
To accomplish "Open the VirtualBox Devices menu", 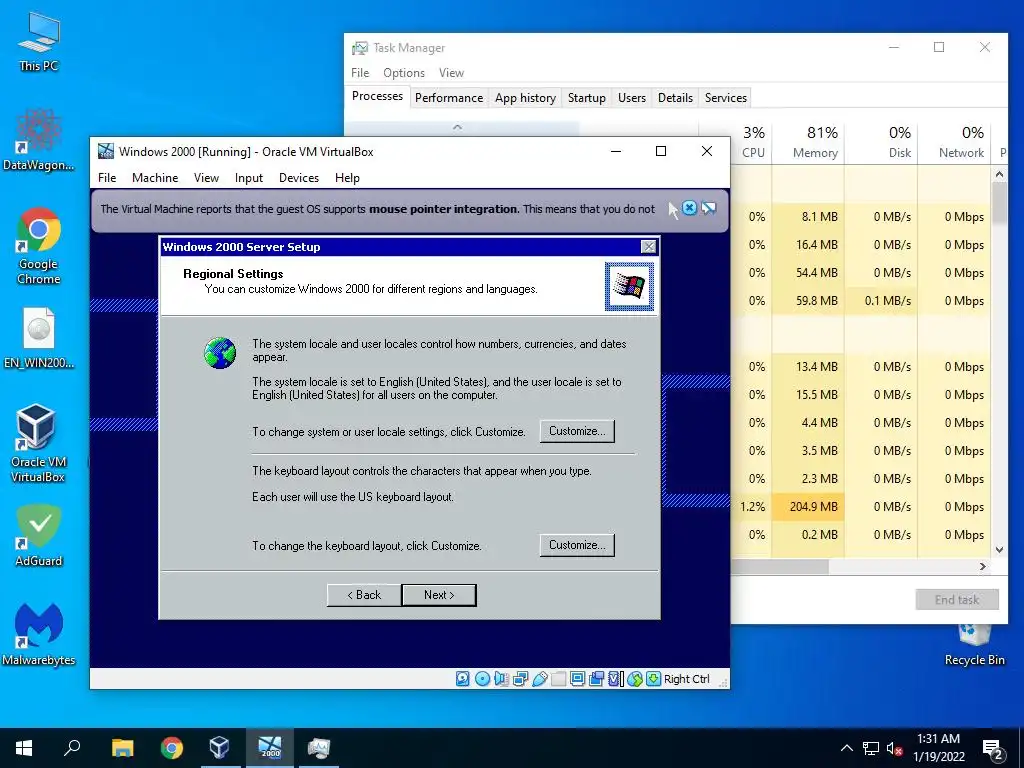I will coord(299,178).
